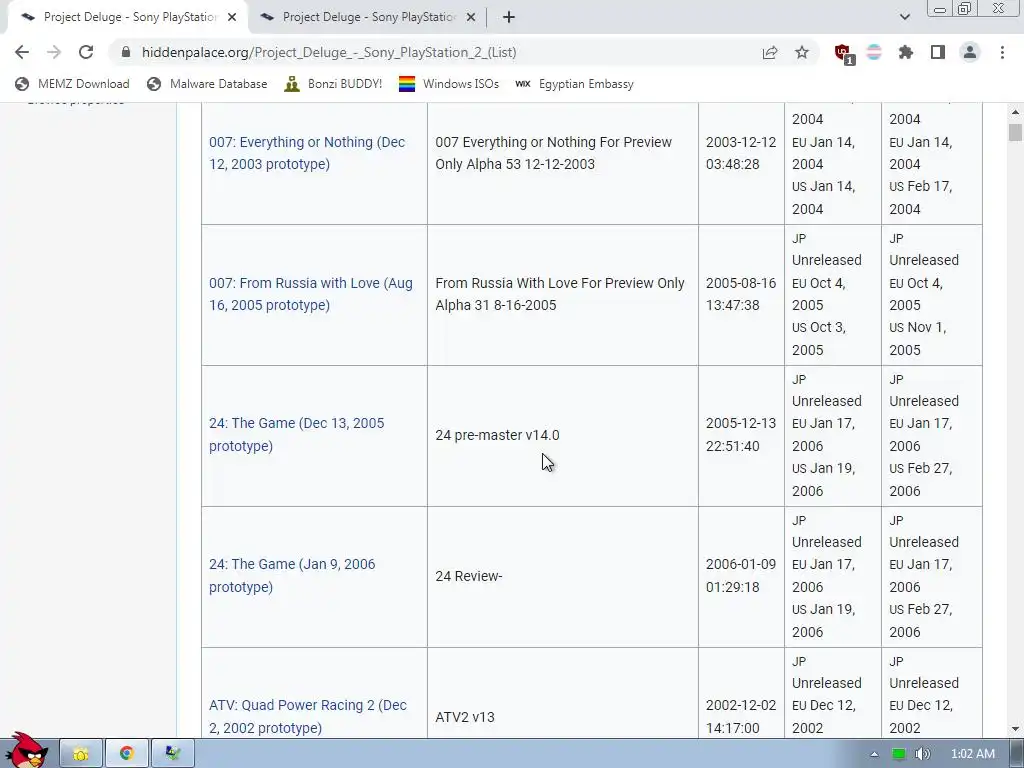Click the 2005-12-13 22:51:40 timestamp
1024x768 pixels.
point(741,434)
